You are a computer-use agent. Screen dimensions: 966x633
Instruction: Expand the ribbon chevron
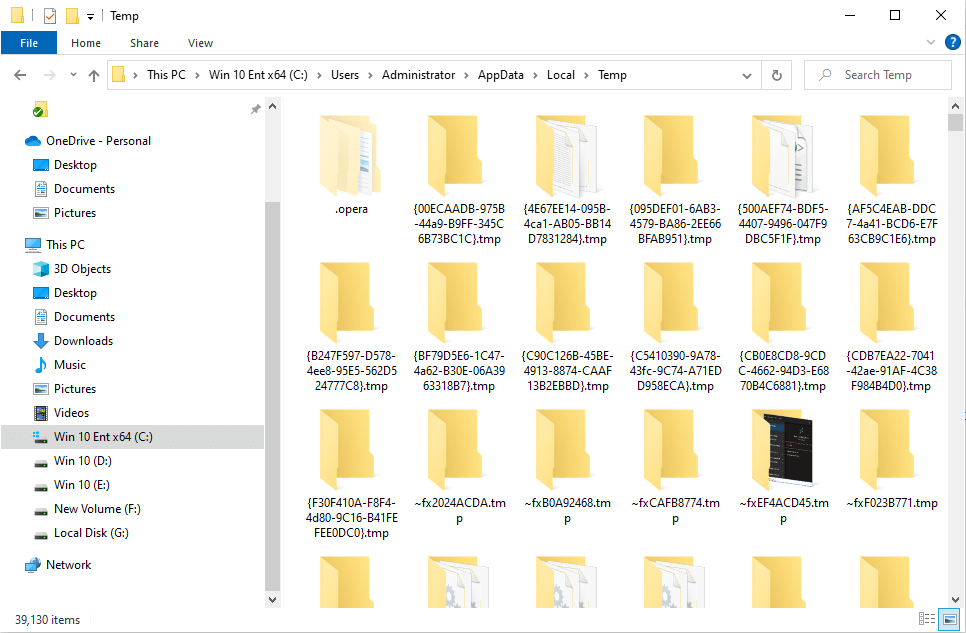[x=930, y=42]
